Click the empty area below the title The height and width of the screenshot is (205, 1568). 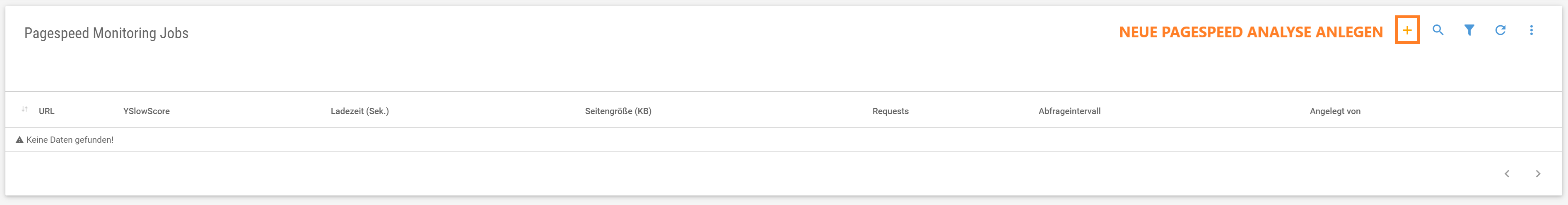pos(784,70)
